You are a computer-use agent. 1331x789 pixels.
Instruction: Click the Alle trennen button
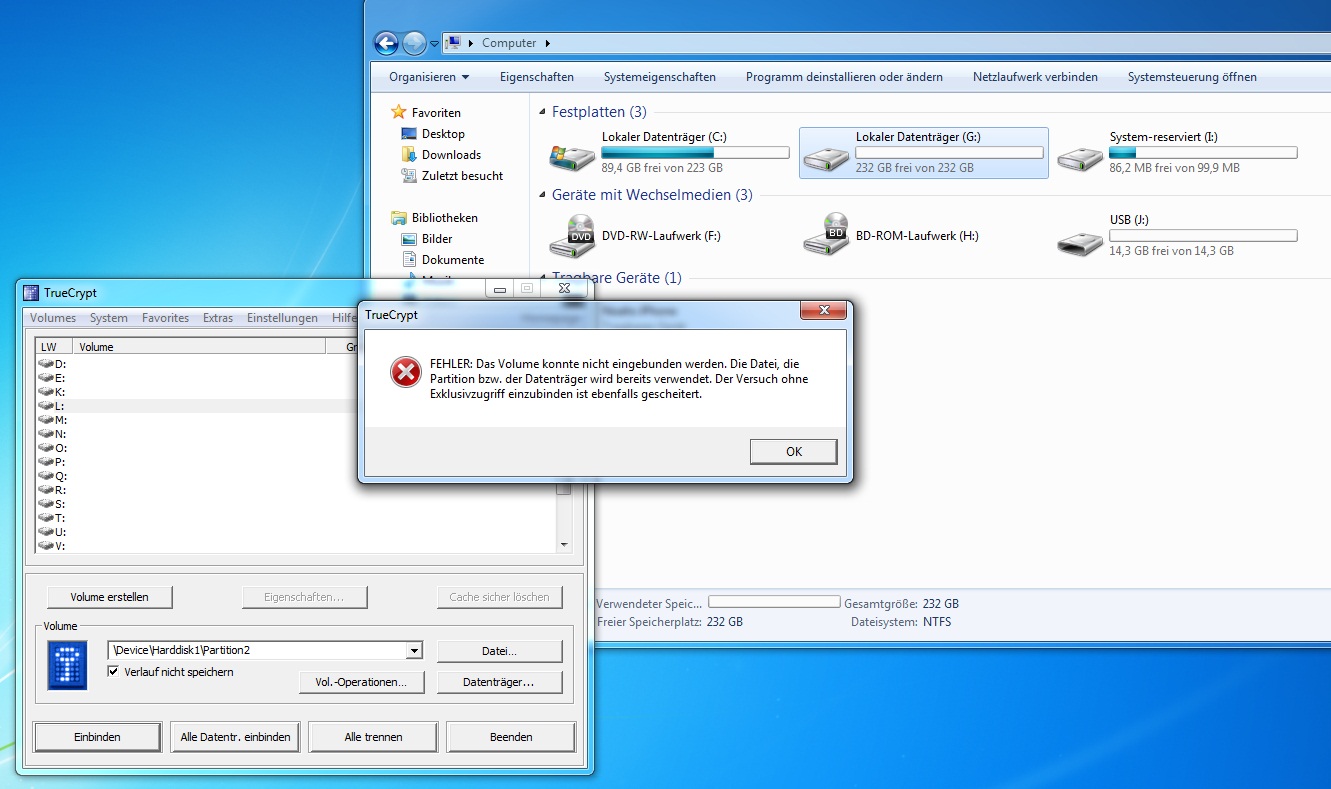(x=373, y=737)
